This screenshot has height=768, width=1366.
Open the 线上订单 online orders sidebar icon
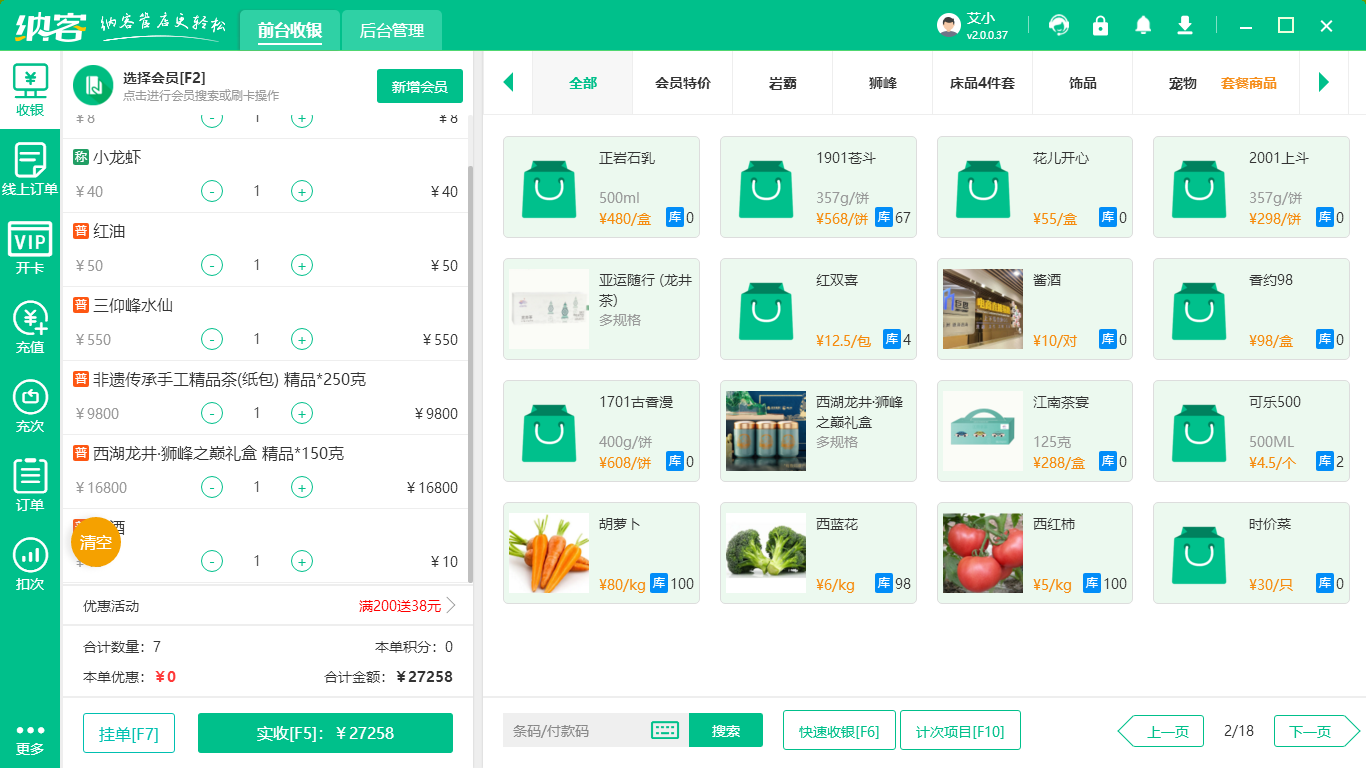point(30,169)
